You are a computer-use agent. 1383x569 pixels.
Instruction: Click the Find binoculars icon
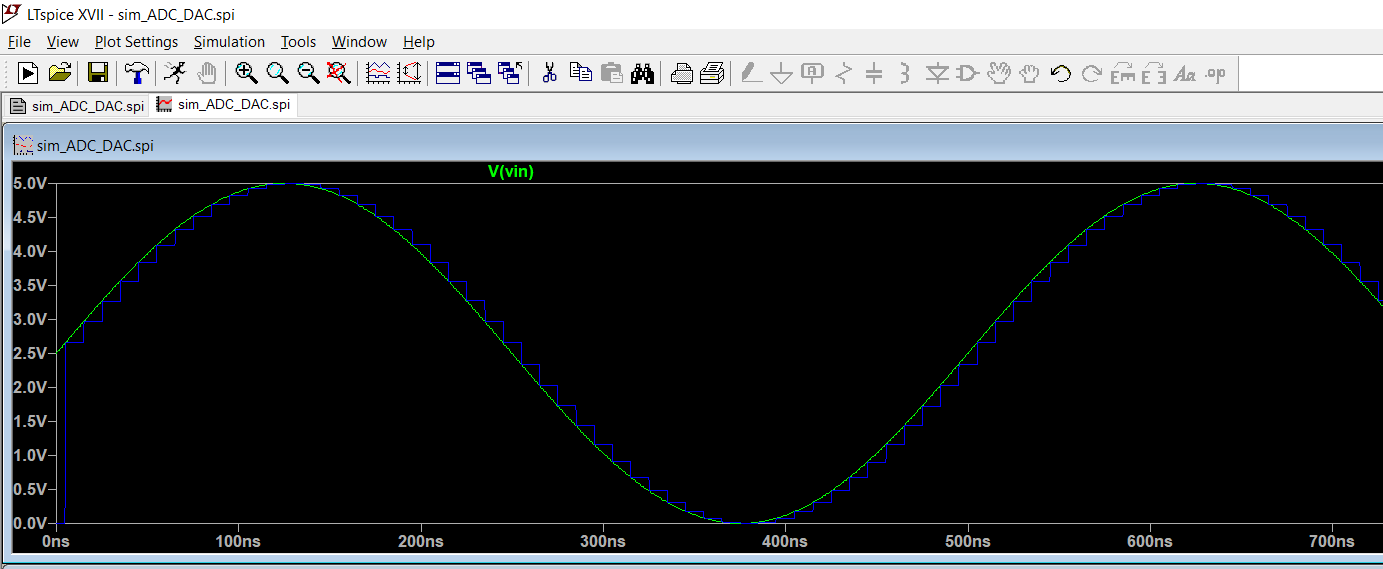click(642, 73)
